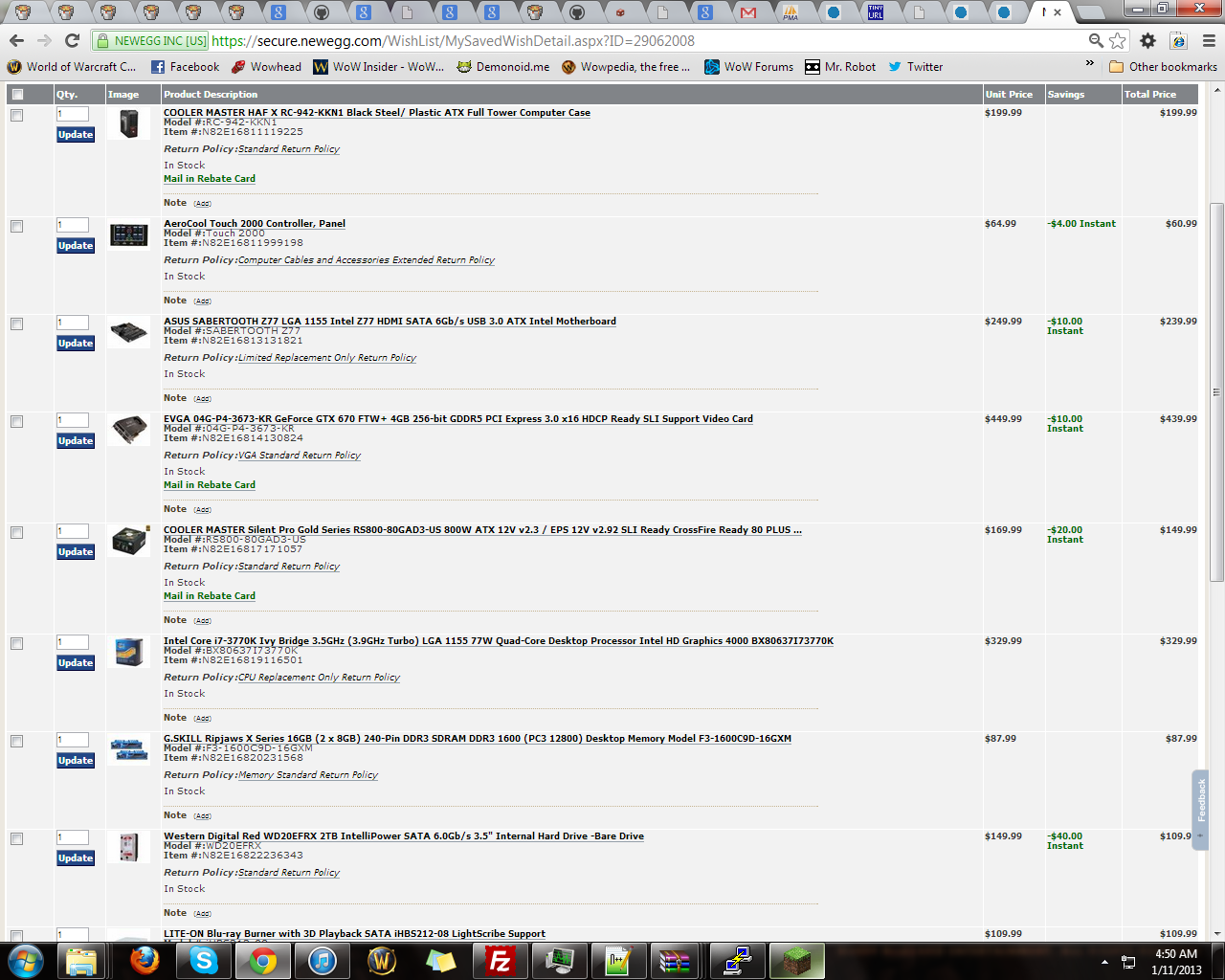
Task: Expand the hidden bookmarks chevron
Action: pyautogui.click(x=1089, y=64)
